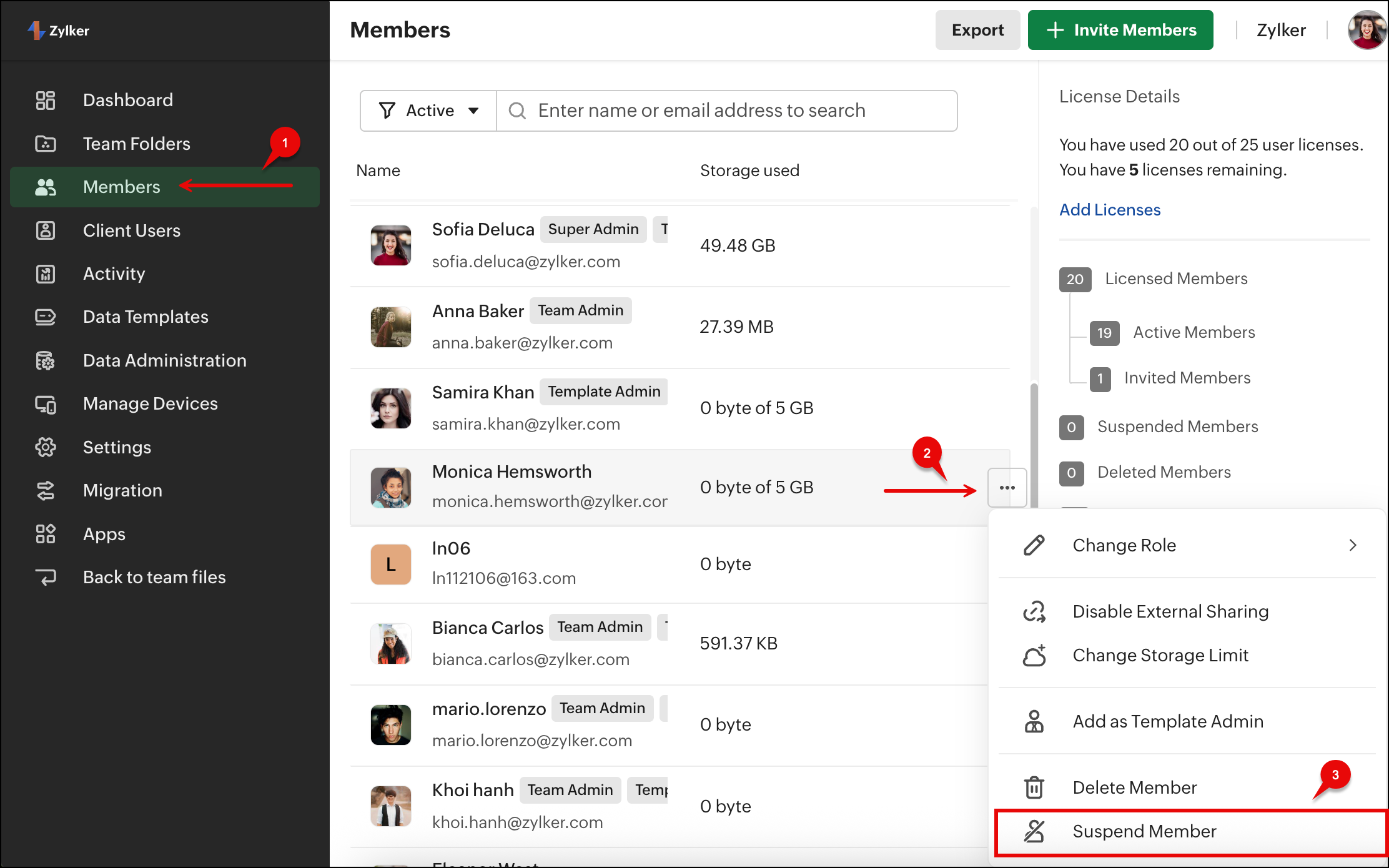This screenshot has height=868, width=1389.
Task: Click the Zylker logo icon
Action: [x=36, y=30]
